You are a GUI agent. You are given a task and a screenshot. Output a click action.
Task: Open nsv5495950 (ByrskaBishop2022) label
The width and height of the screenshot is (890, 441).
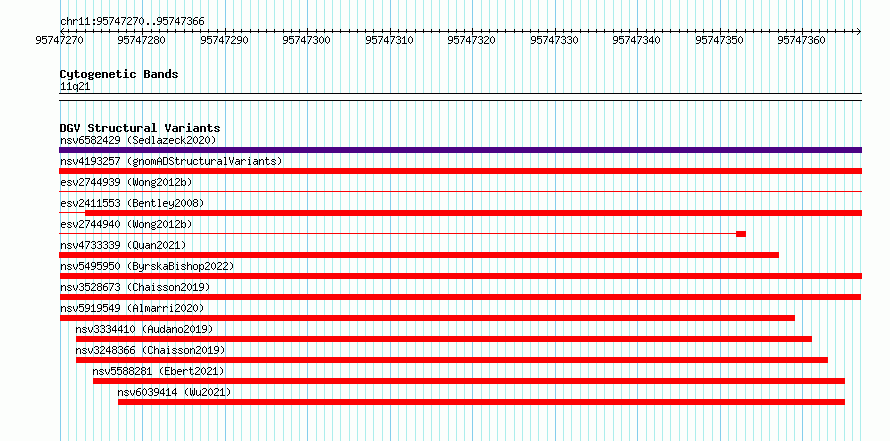(x=147, y=266)
